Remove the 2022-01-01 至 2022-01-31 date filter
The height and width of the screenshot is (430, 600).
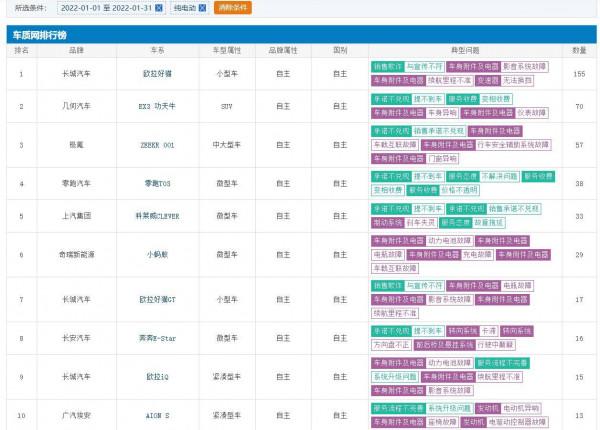[x=159, y=8]
